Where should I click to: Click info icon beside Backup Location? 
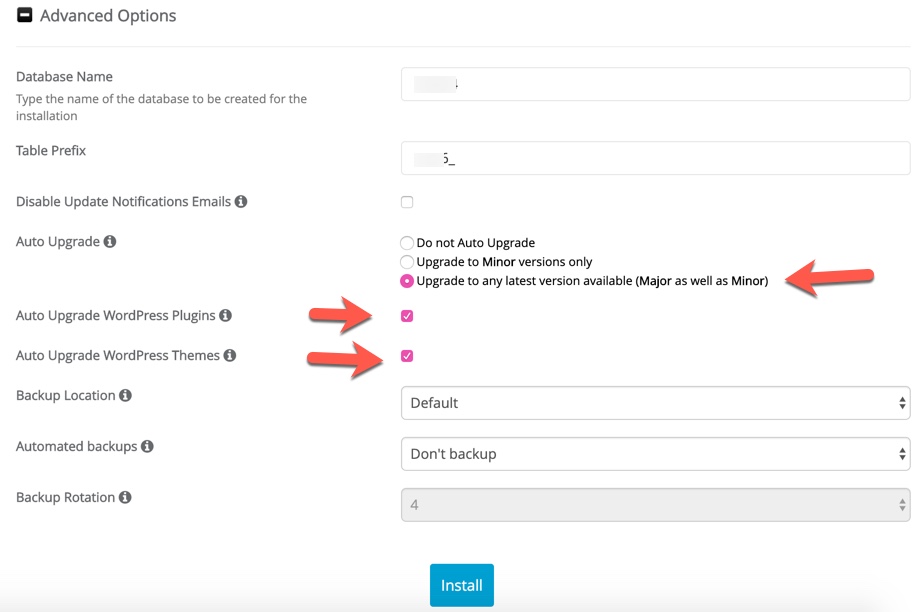point(125,395)
